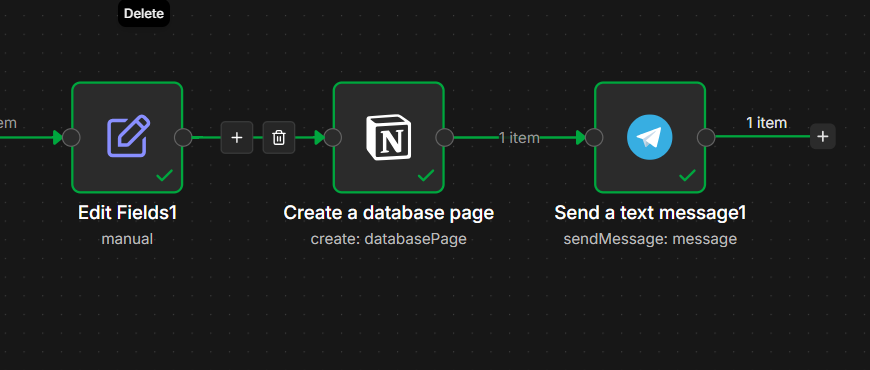Click '1 item' label between Notion and Telegram

coord(519,138)
